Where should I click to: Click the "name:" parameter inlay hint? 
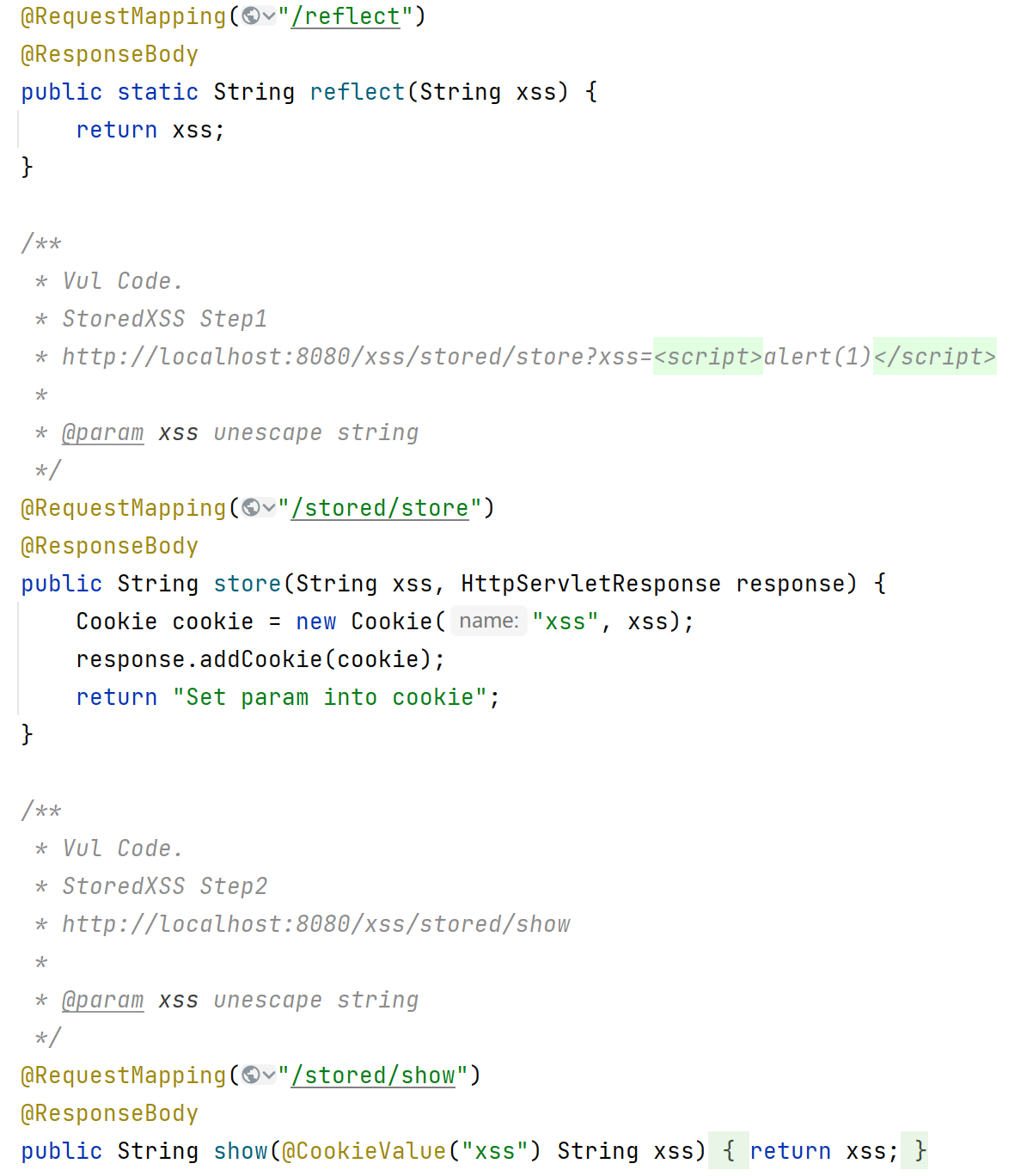point(488,621)
